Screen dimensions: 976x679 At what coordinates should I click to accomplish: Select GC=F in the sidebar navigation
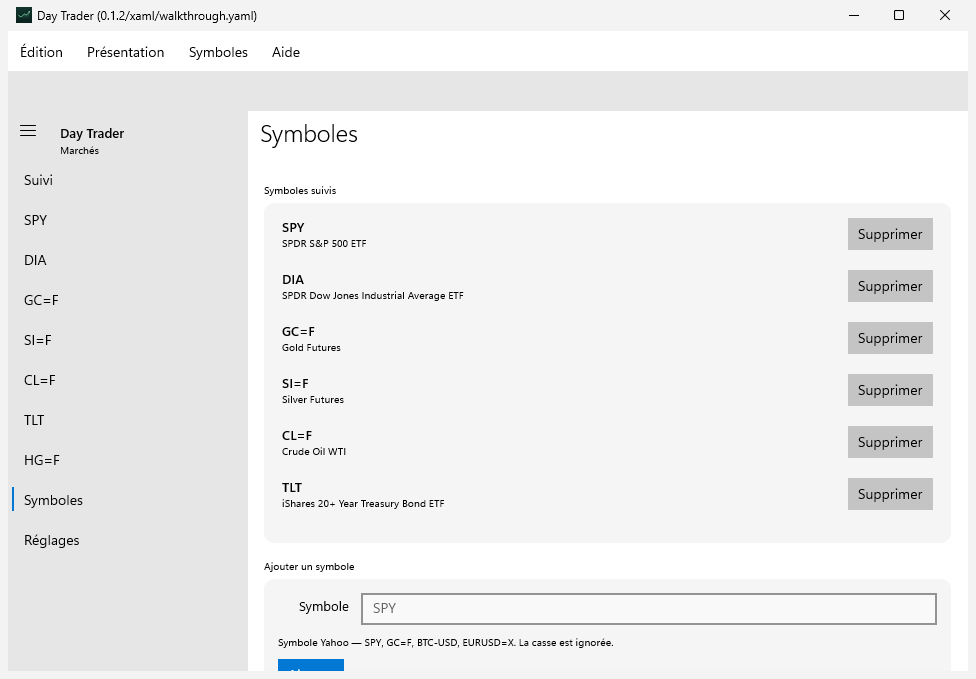[x=128, y=301]
